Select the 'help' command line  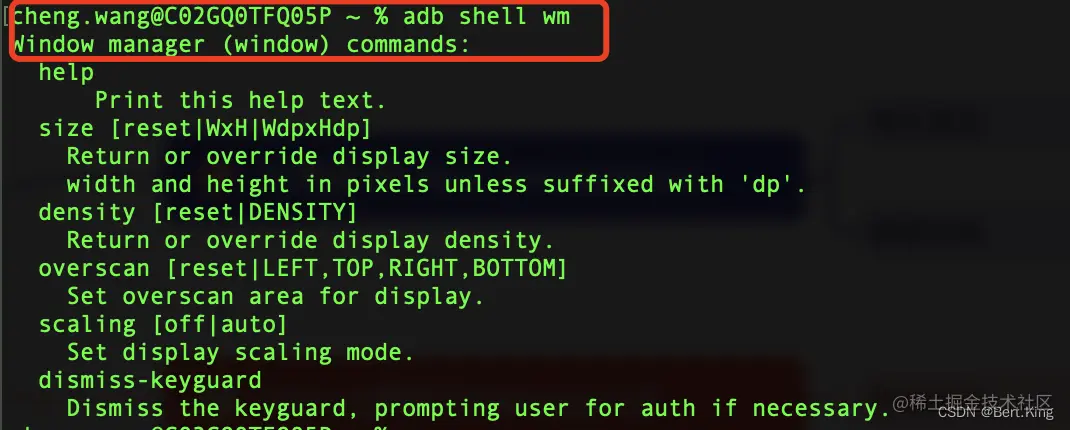click(x=66, y=72)
